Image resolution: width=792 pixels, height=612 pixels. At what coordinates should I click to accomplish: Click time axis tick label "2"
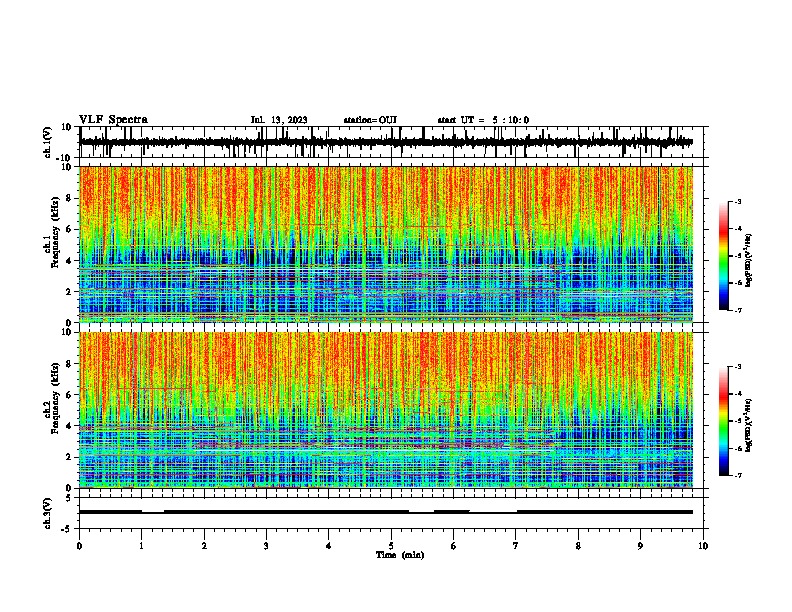[204, 546]
